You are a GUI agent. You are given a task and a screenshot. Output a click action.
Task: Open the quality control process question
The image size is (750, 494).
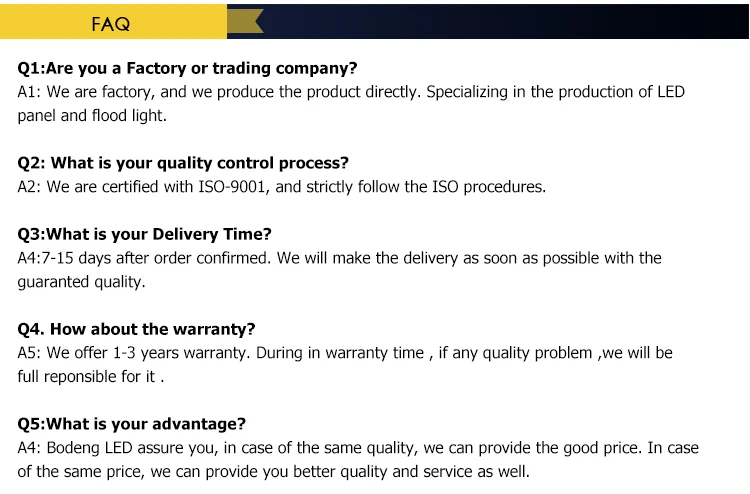click(183, 163)
